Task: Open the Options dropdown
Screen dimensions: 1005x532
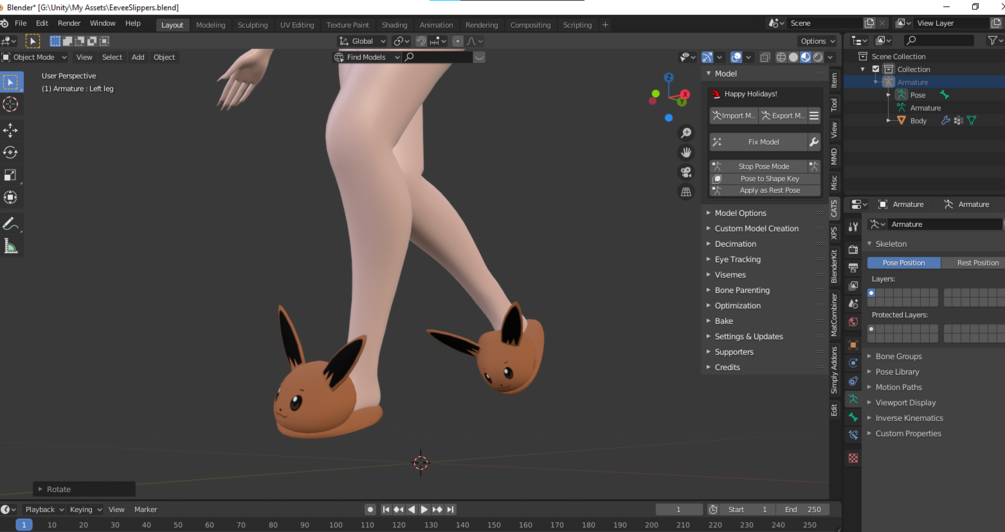Action: pos(818,41)
